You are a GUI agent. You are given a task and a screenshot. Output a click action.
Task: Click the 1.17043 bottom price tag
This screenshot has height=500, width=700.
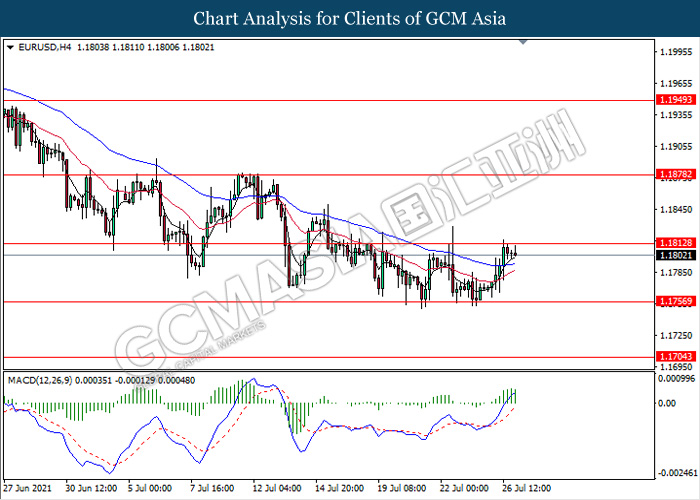[x=671, y=356]
